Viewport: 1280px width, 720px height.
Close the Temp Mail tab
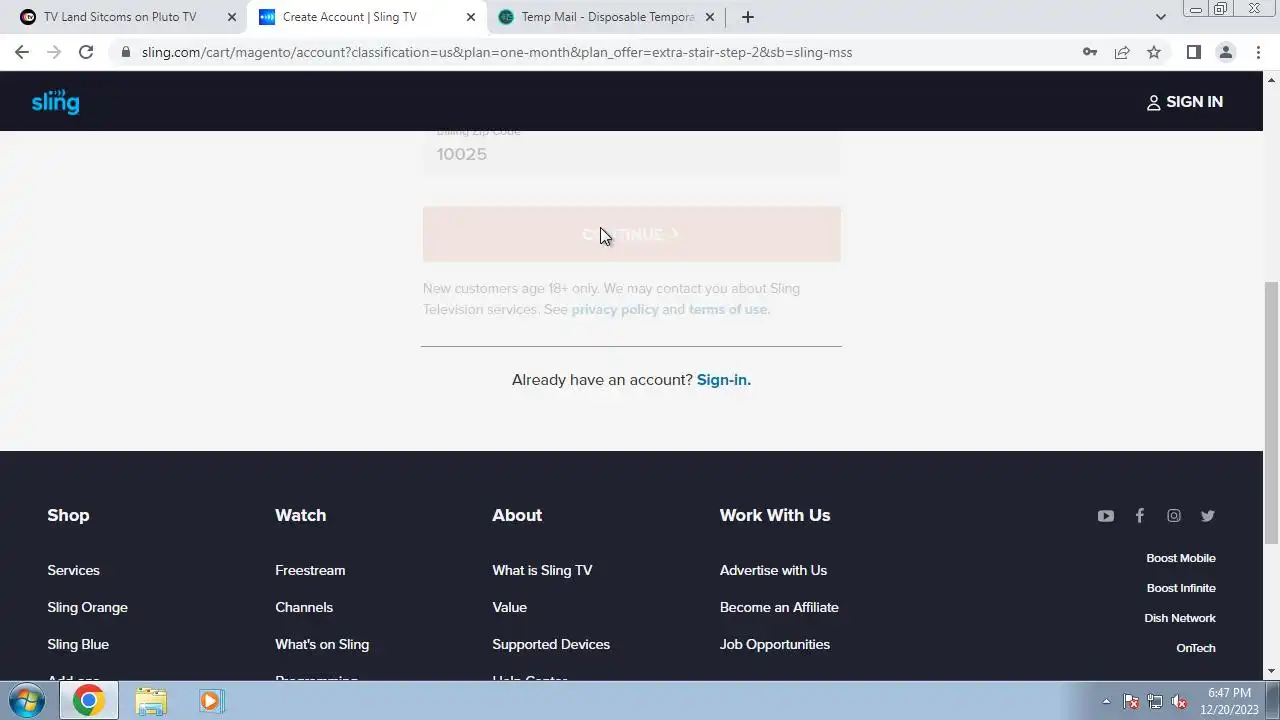pos(709,17)
